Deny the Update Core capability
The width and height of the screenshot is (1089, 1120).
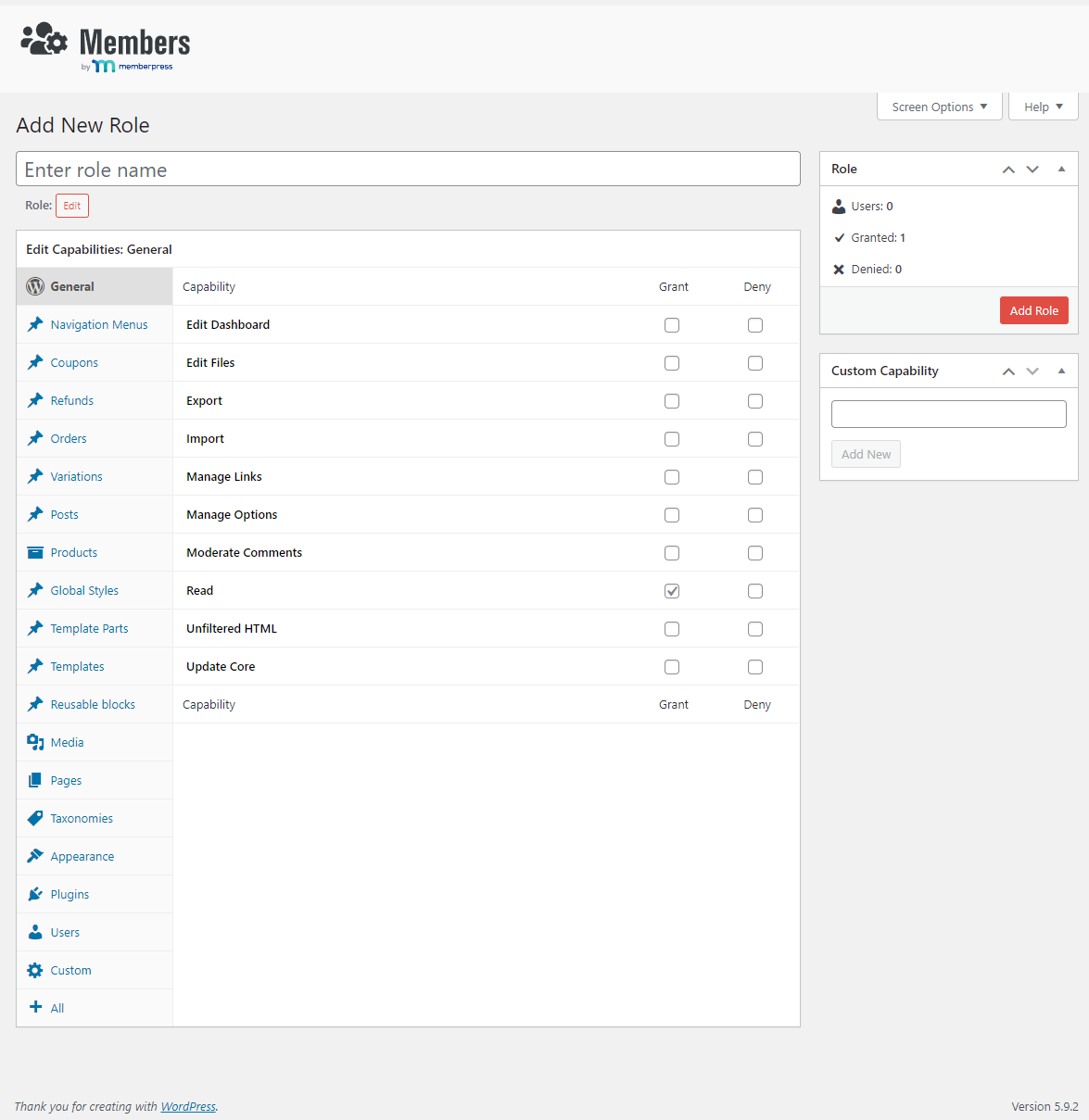(x=755, y=667)
